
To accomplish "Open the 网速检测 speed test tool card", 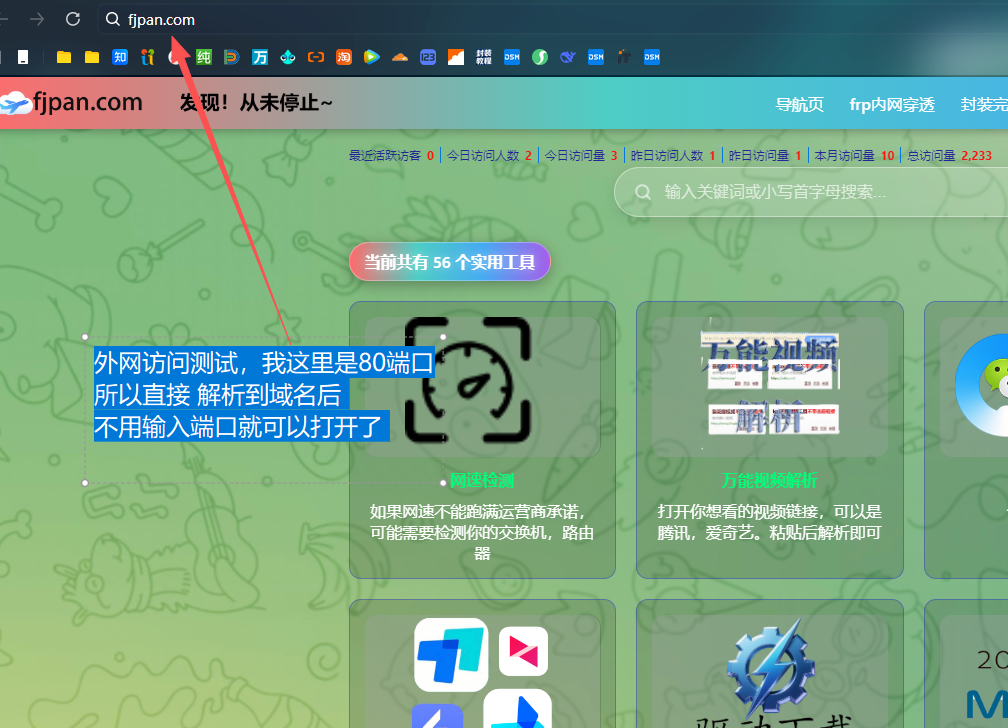I will point(481,481).
